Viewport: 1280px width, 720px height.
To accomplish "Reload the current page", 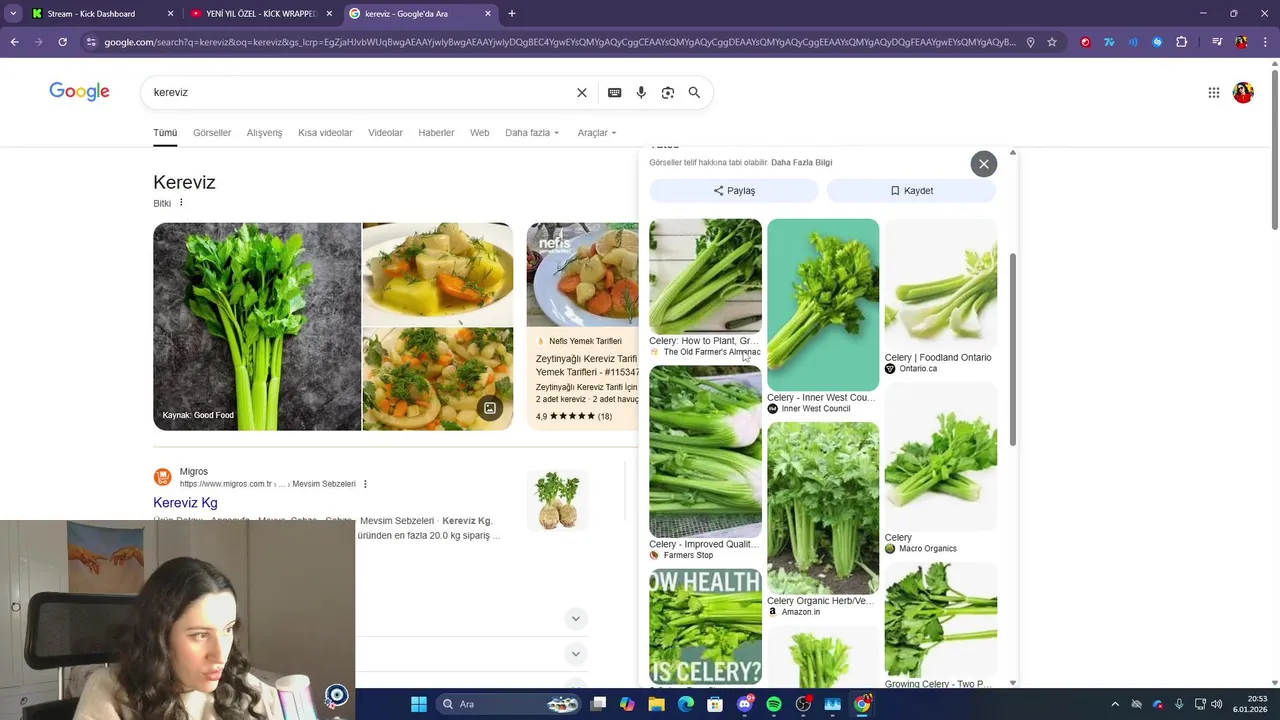I will (x=62, y=42).
